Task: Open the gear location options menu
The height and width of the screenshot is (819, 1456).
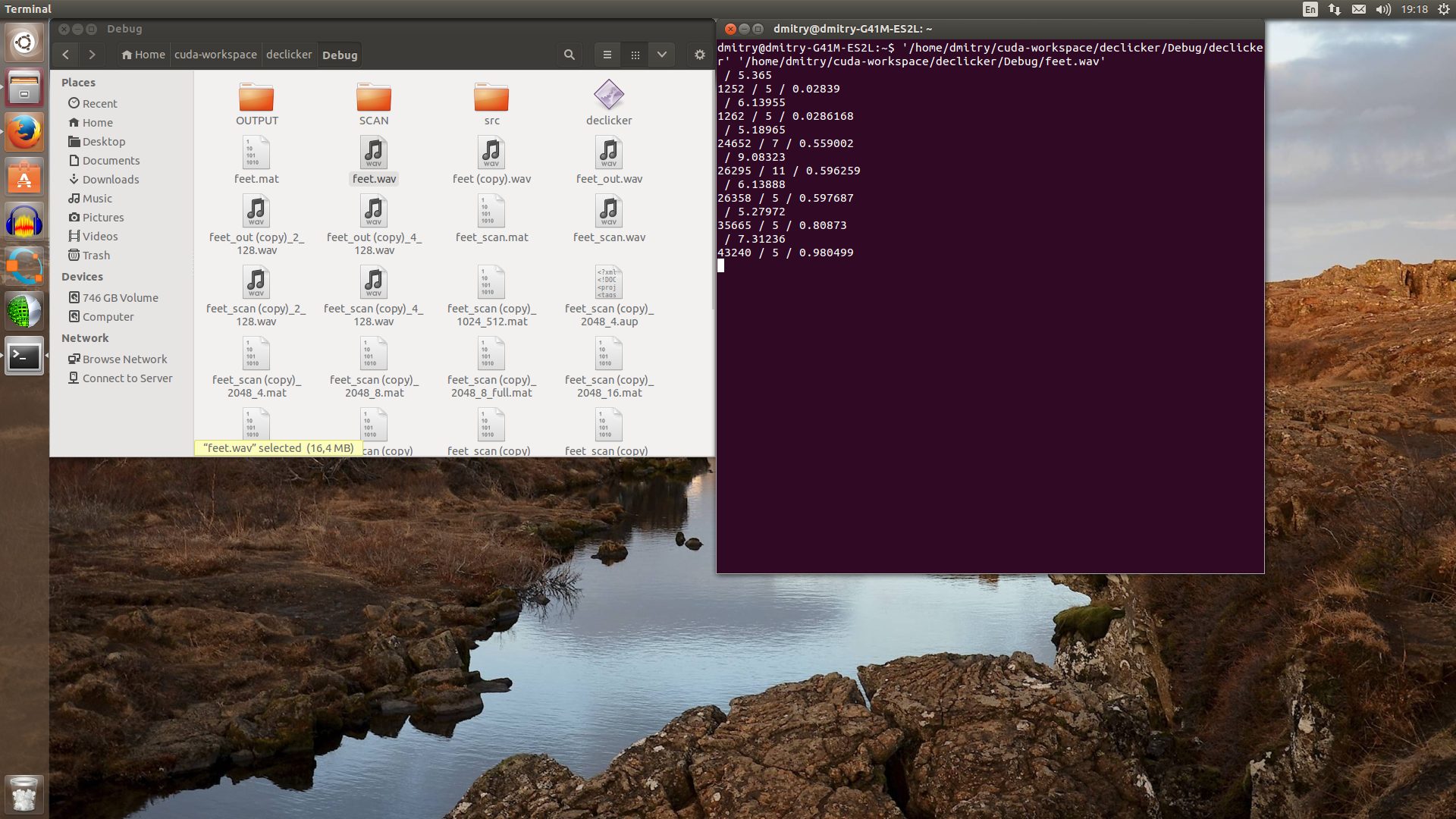Action: pos(699,55)
